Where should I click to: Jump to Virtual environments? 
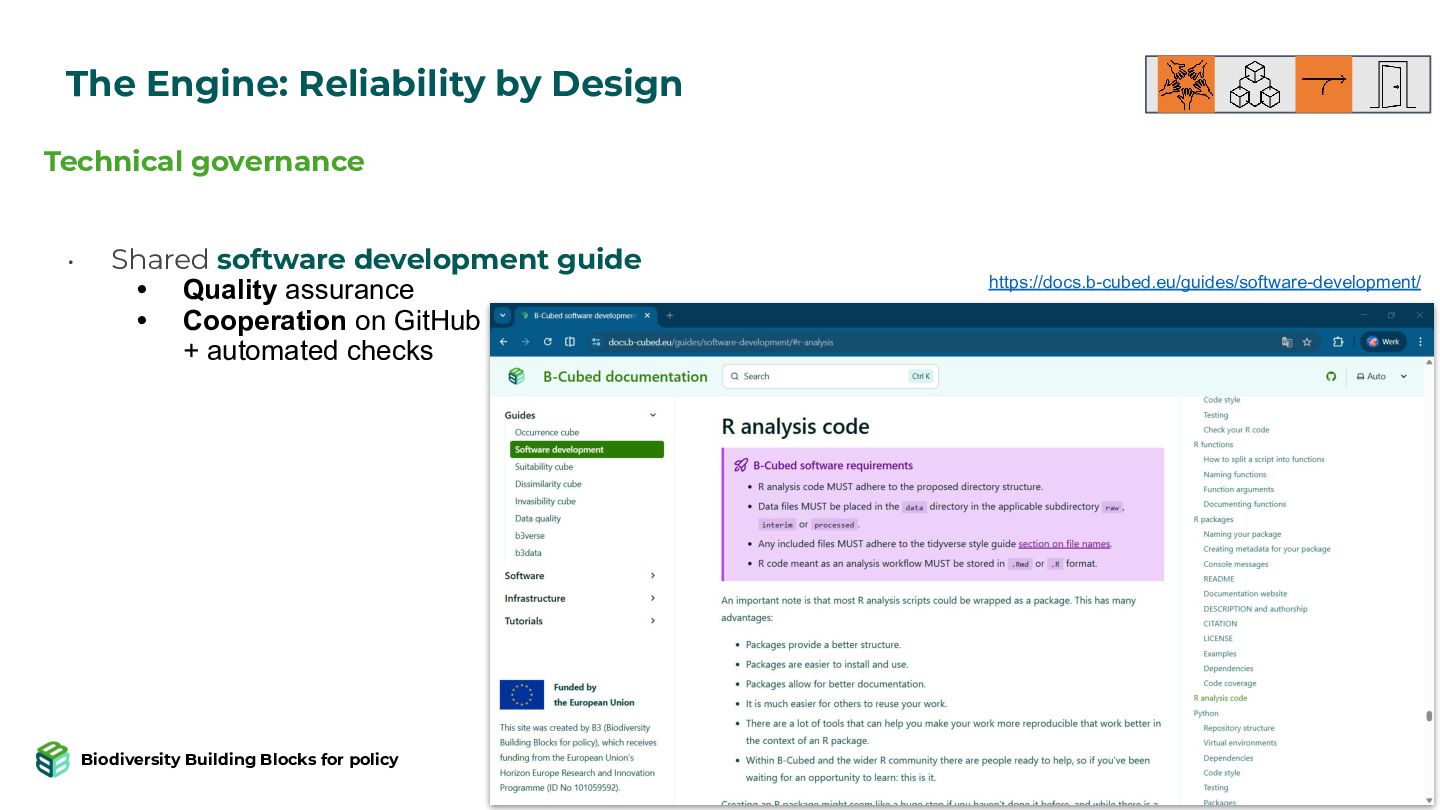[x=1240, y=743]
